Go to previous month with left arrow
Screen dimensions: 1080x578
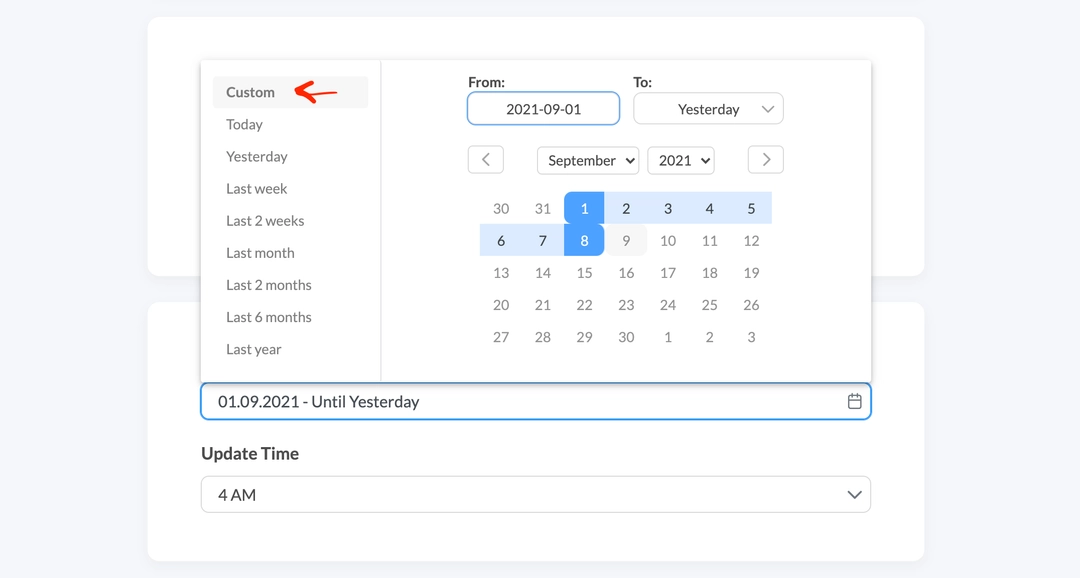point(486,160)
